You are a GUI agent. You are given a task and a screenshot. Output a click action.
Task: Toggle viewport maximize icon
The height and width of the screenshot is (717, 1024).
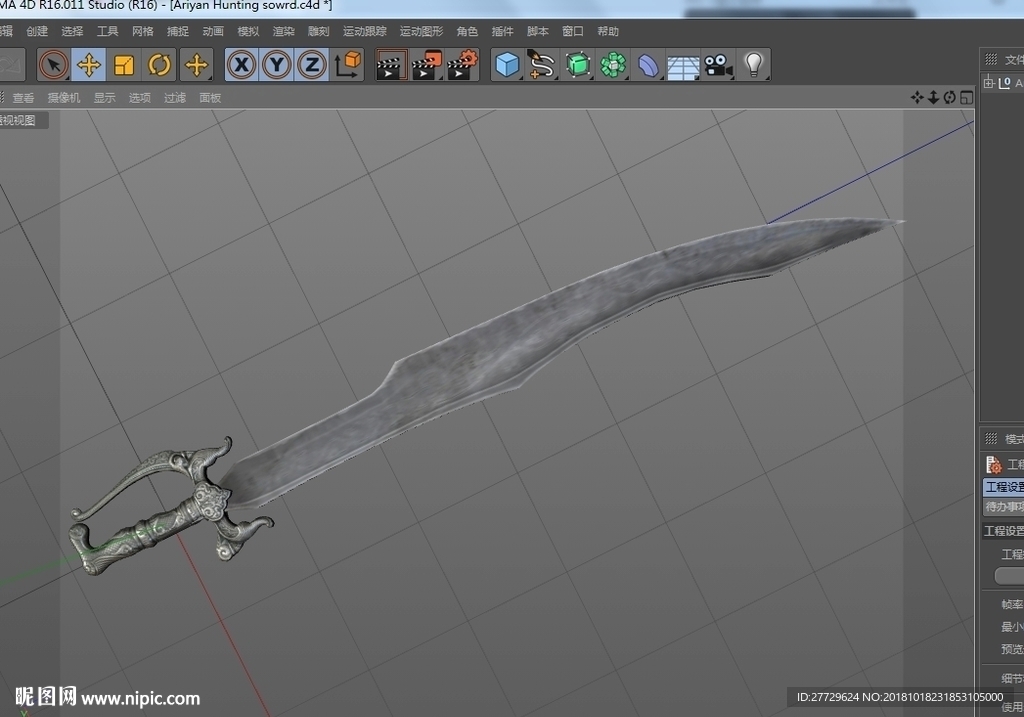[967, 97]
